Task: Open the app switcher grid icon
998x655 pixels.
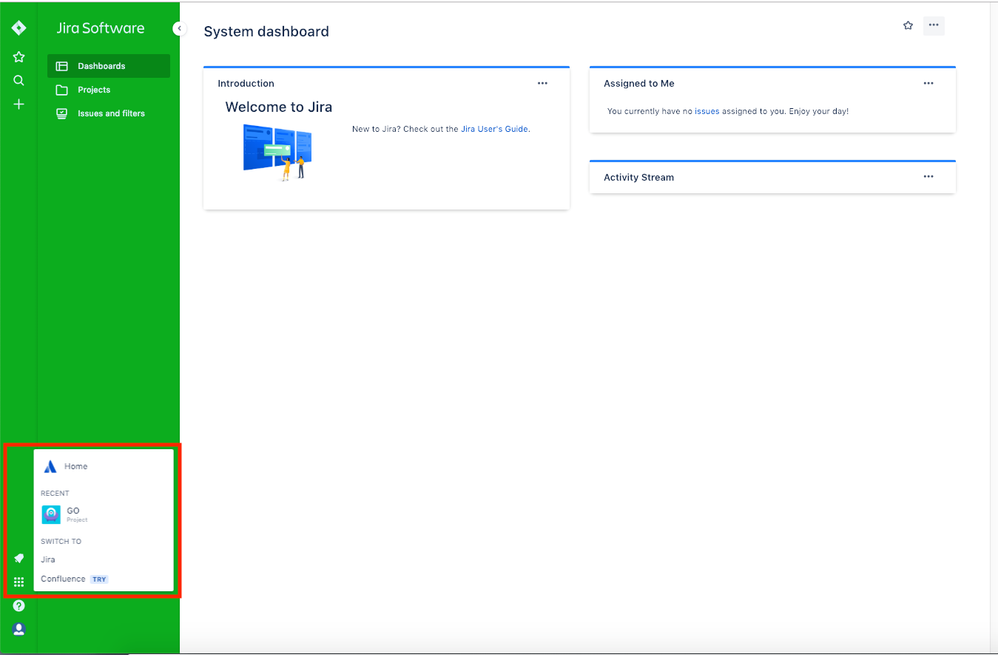Action: click(18, 582)
